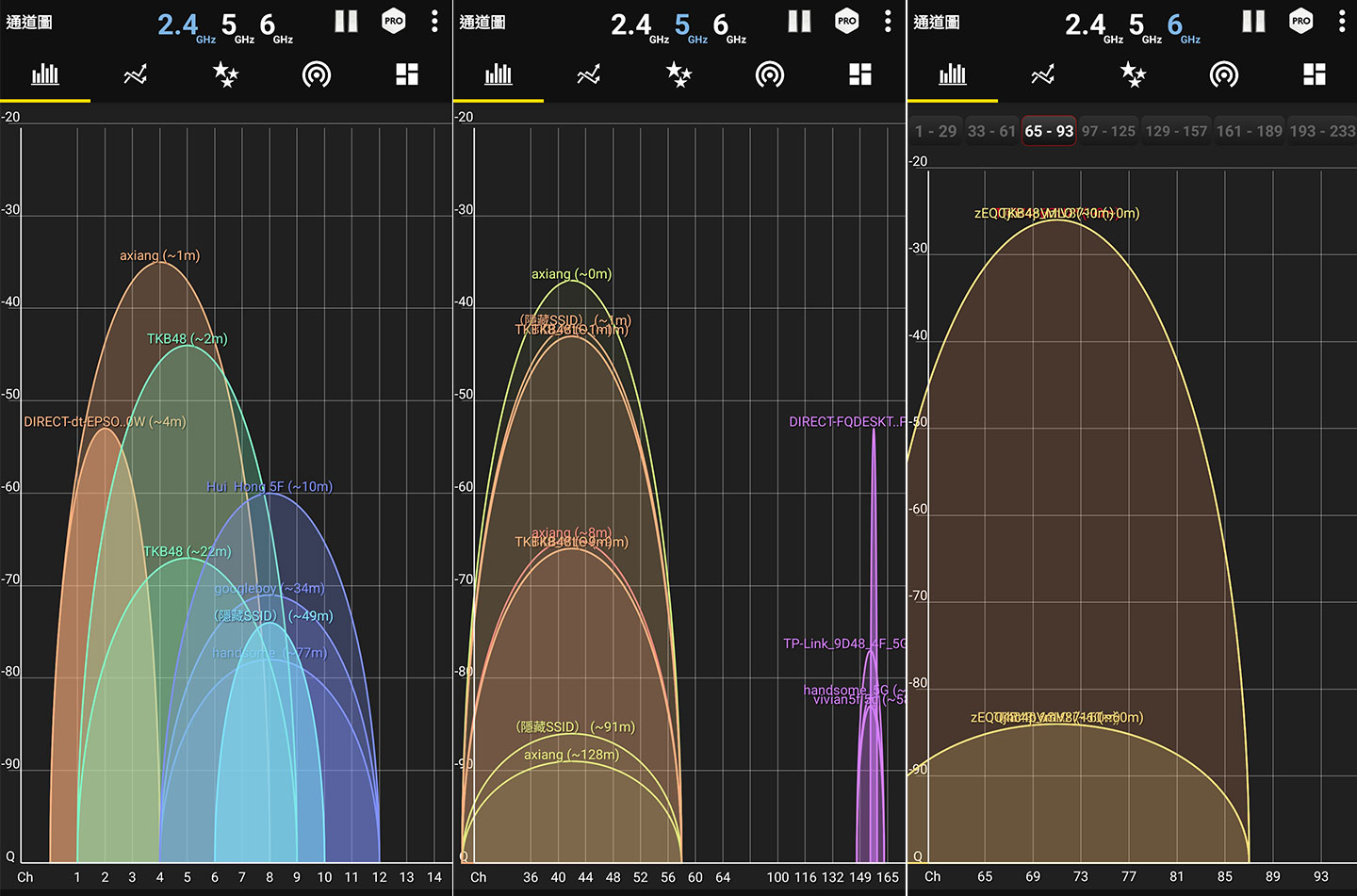The image size is (1357, 896).
Task: Toggle the 5 GHz band in middle panel
Action: pos(691,26)
